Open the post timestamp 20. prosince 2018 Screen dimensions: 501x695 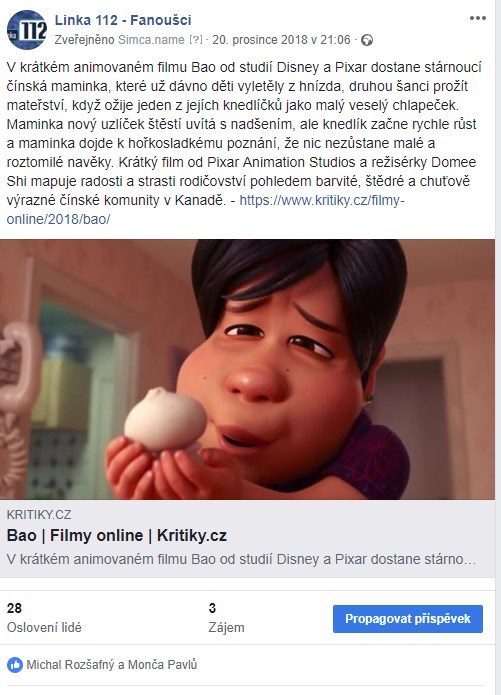tap(281, 40)
